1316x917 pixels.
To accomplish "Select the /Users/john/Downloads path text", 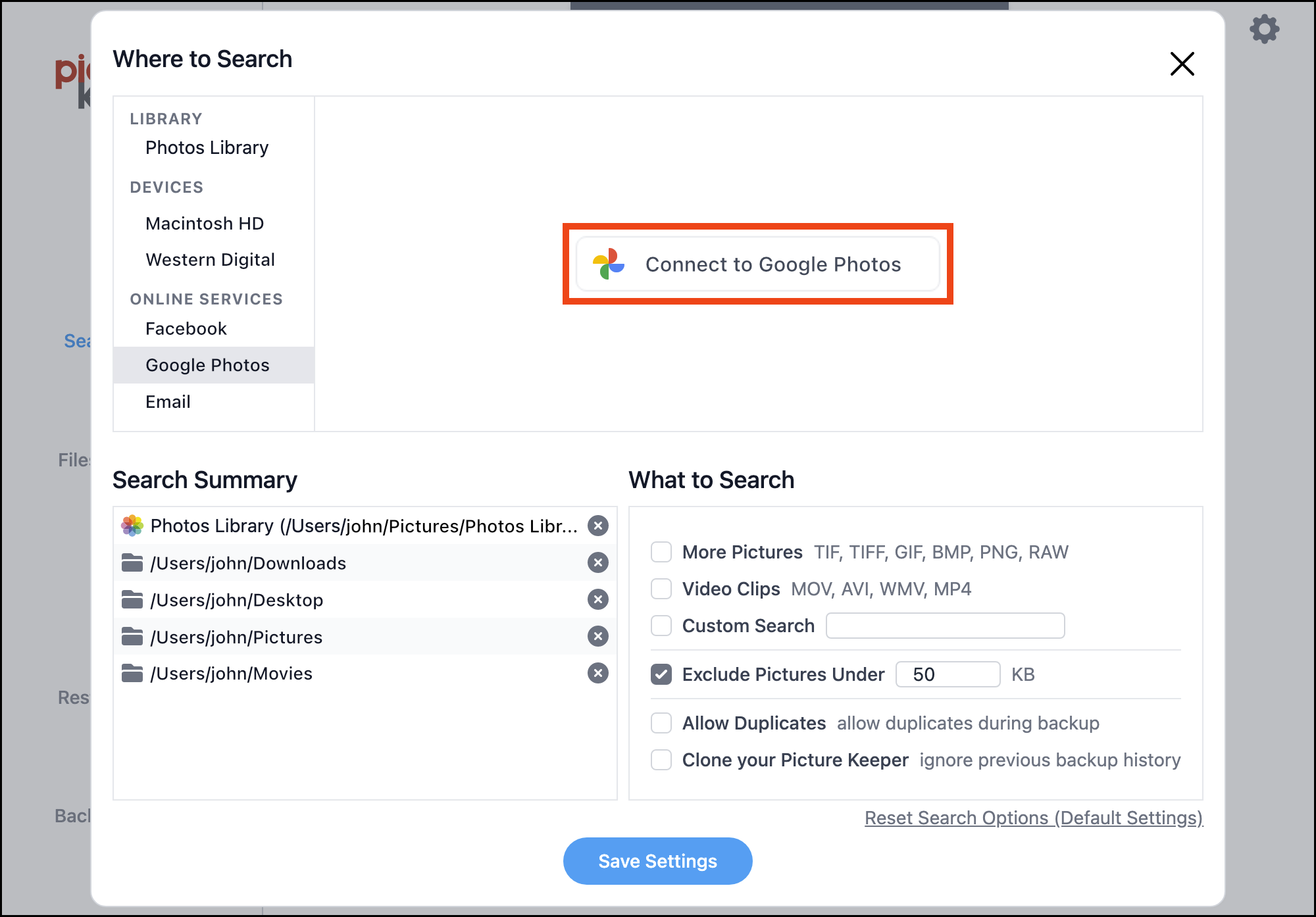I will (248, 563).
